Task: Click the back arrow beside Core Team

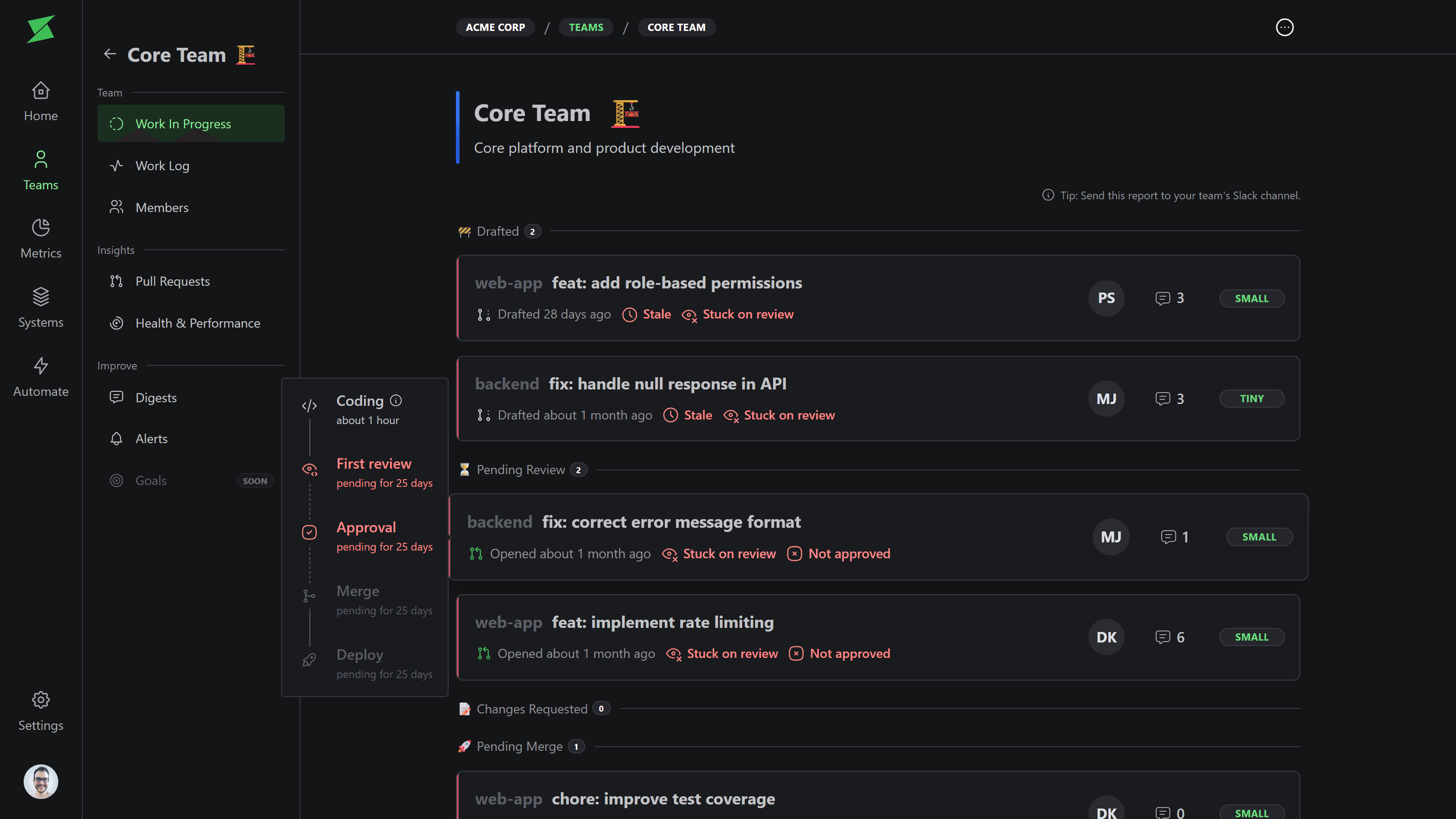Action: 110,54
